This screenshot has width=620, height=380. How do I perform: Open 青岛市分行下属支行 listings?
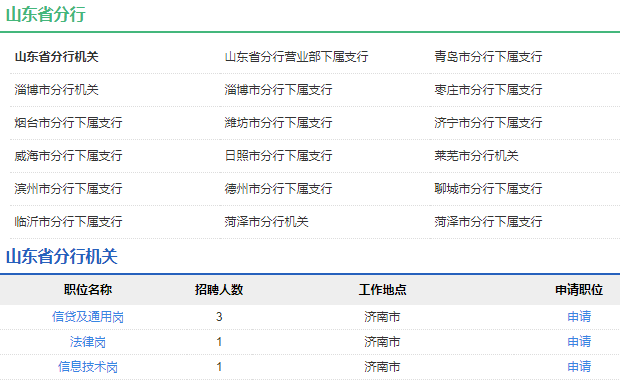488,57
